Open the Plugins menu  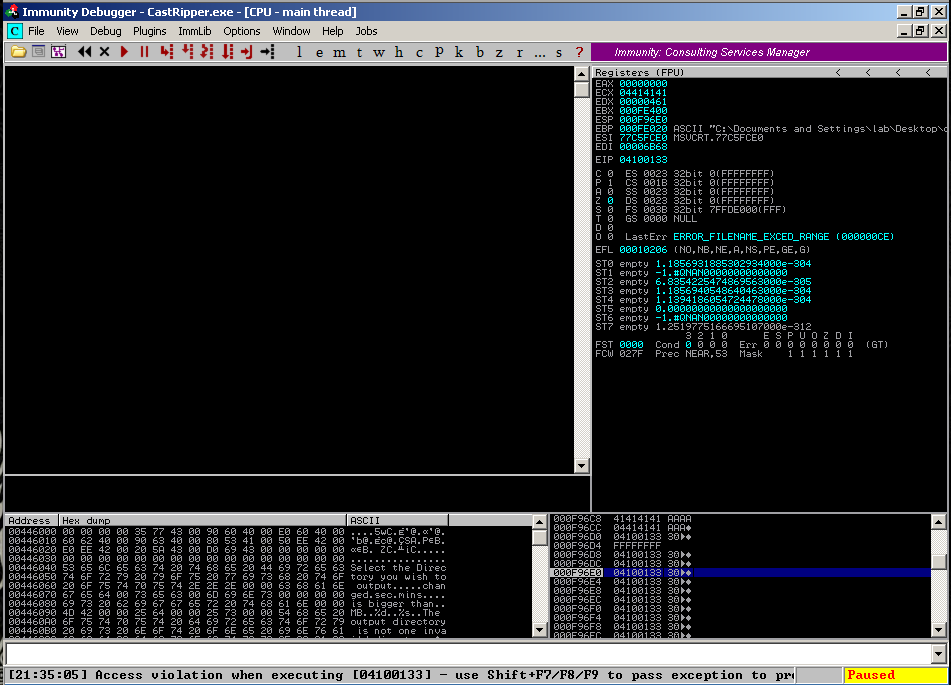point(150,31)
